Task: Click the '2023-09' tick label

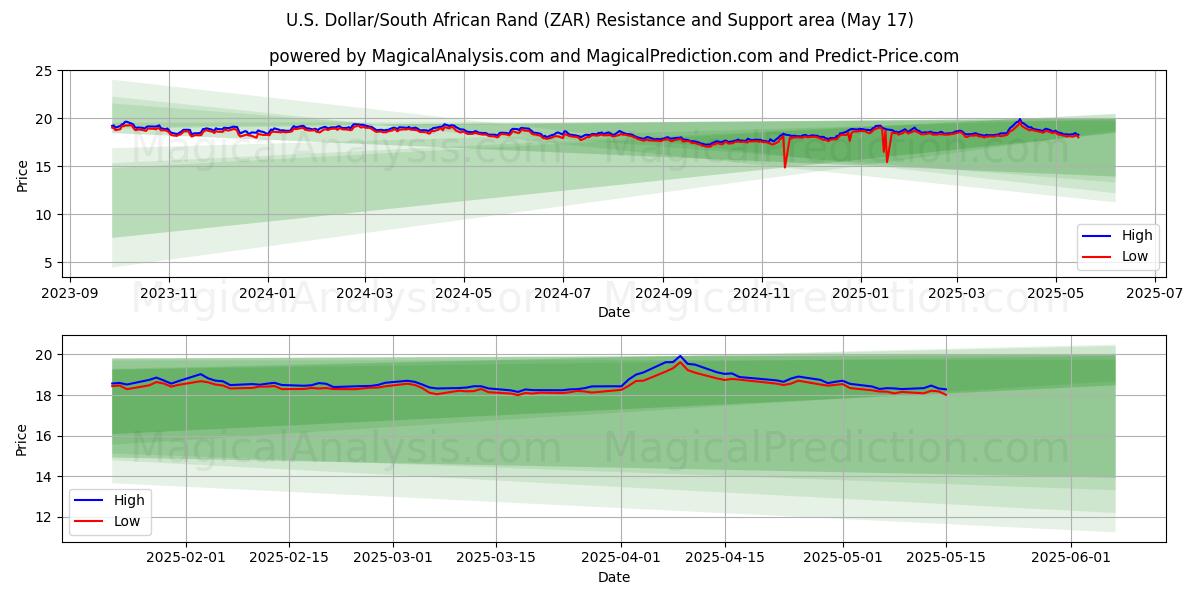Action: point(70,293)
